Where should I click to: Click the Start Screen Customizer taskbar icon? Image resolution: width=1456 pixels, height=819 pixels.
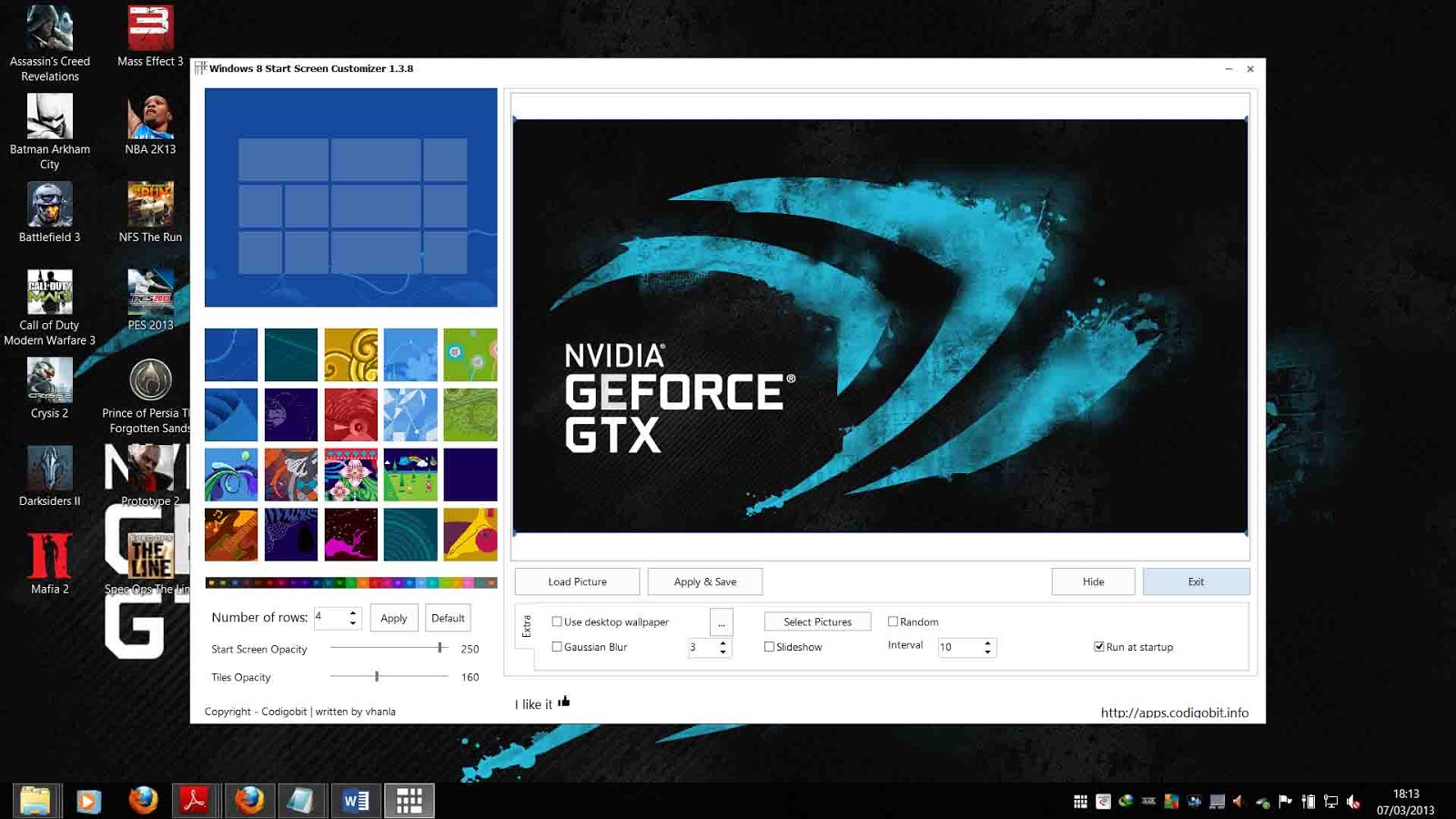tap(409, 801)
